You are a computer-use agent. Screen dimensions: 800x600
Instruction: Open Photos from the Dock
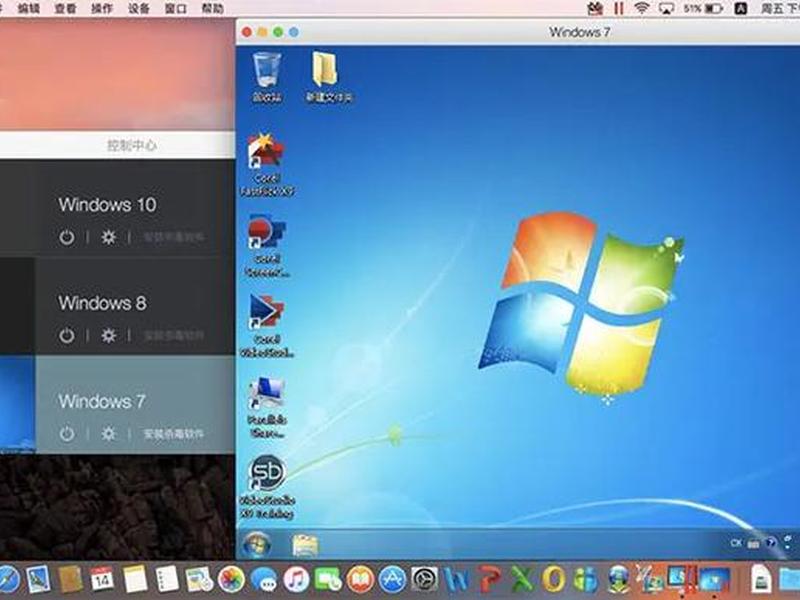[x=231, y=580]
